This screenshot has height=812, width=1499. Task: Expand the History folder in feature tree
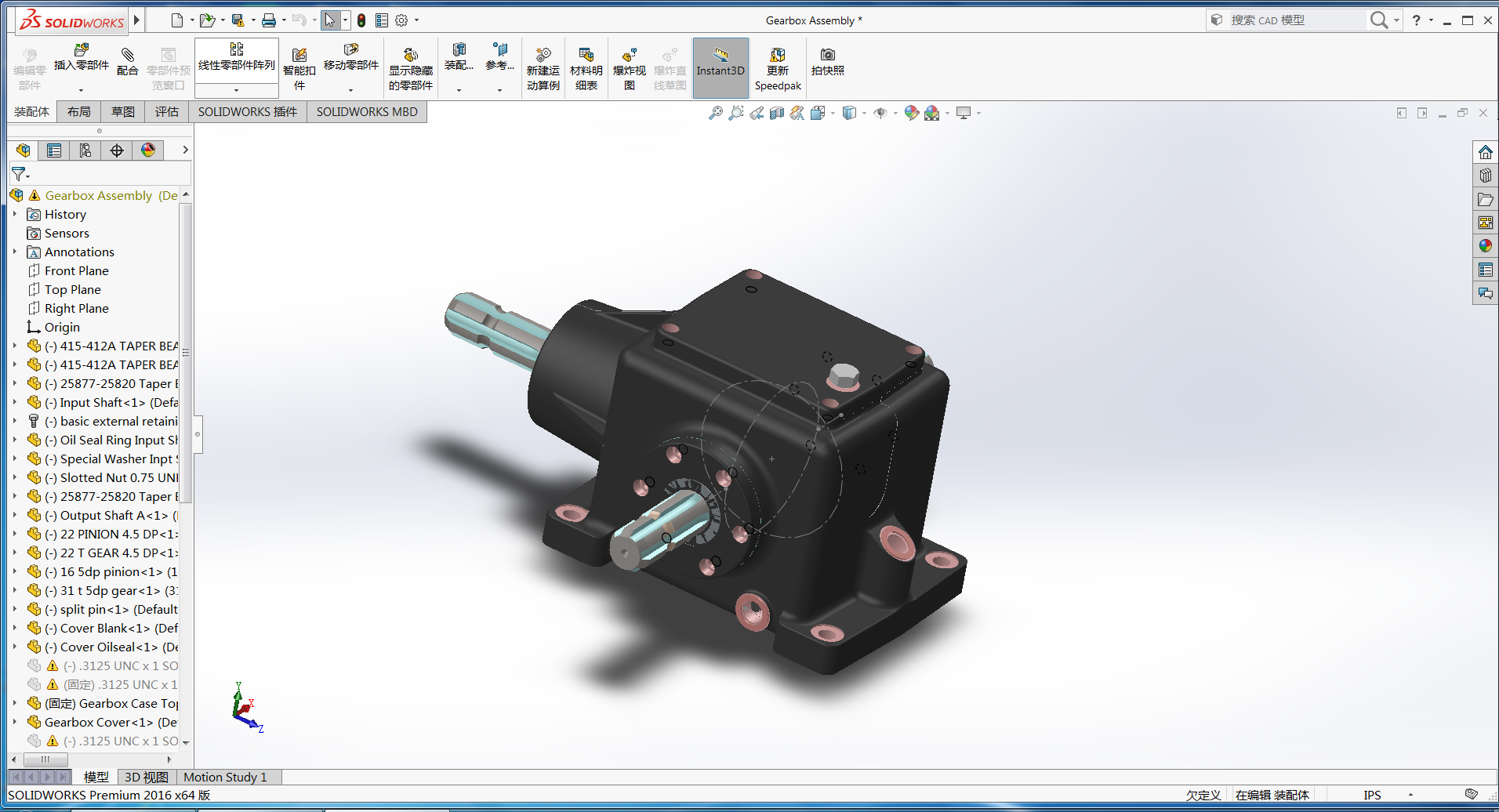15,214
